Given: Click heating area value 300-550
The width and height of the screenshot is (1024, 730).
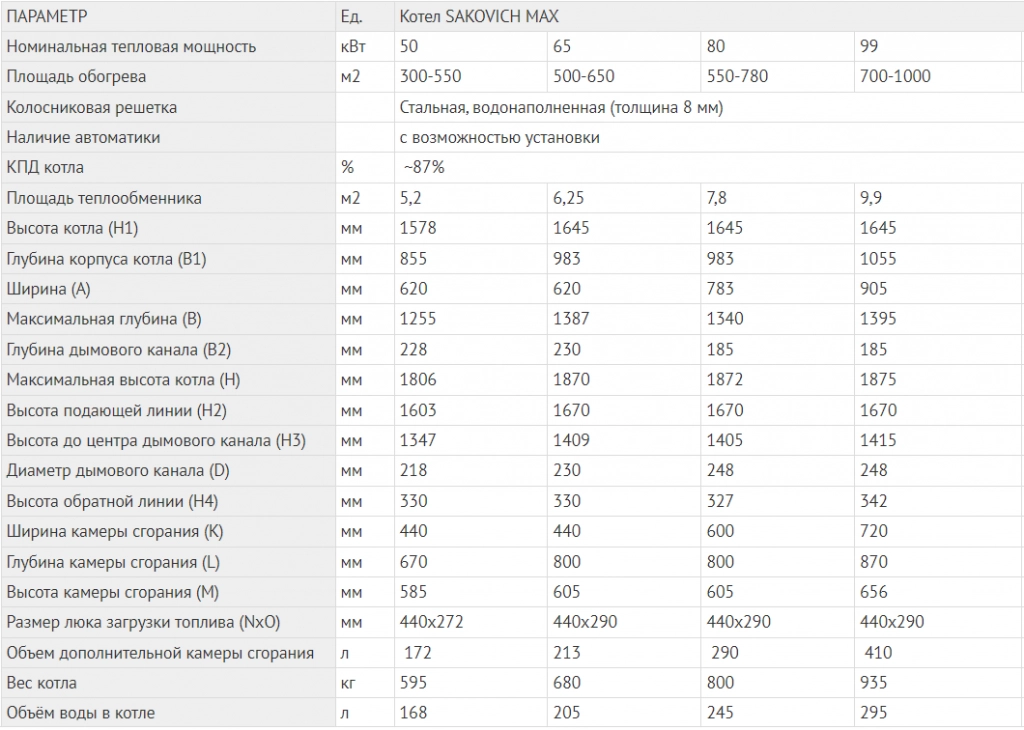Looking at the screenshot, I should point(430,76).
